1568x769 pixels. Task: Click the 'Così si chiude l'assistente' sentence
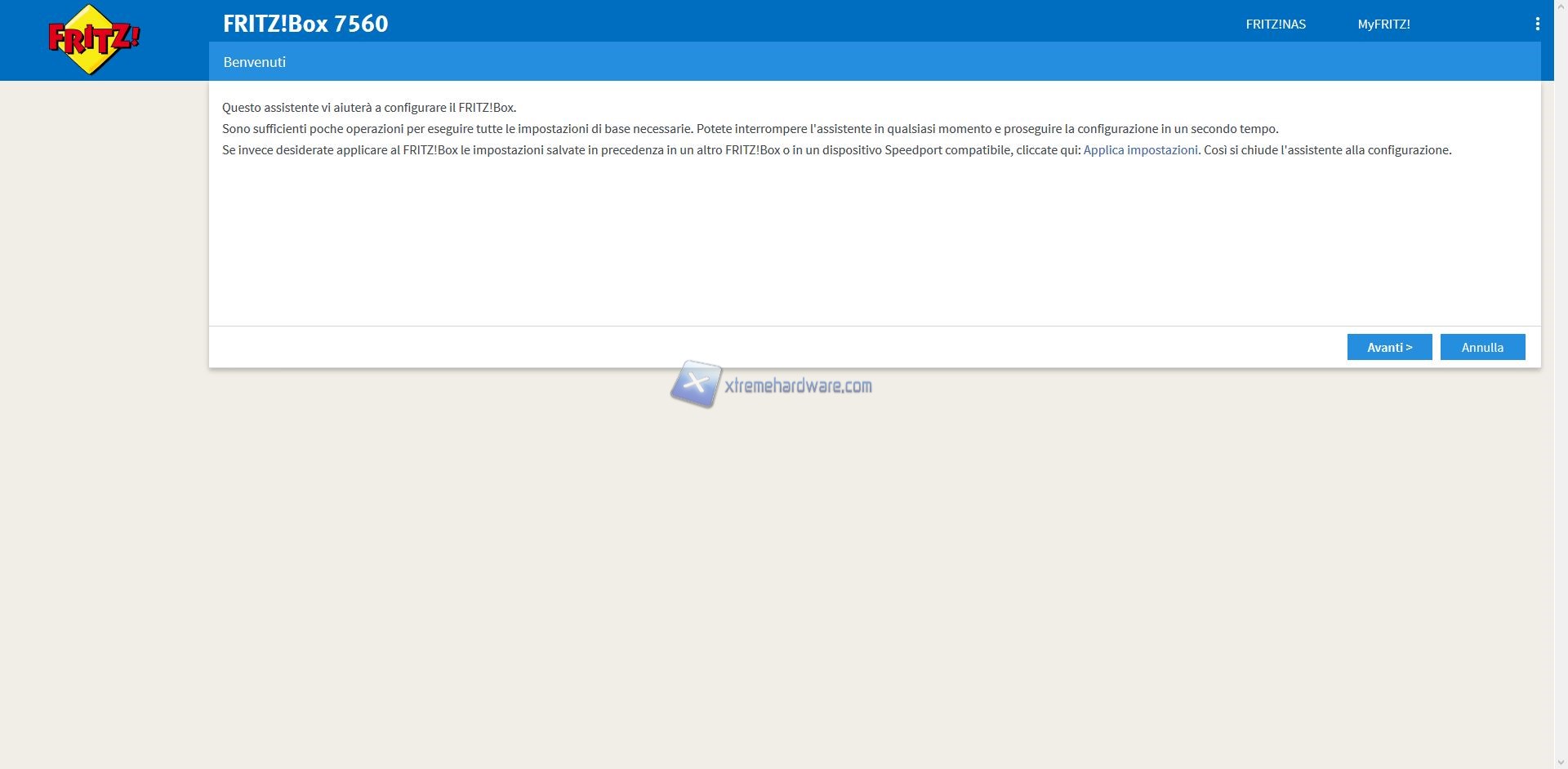(1327, 150)
